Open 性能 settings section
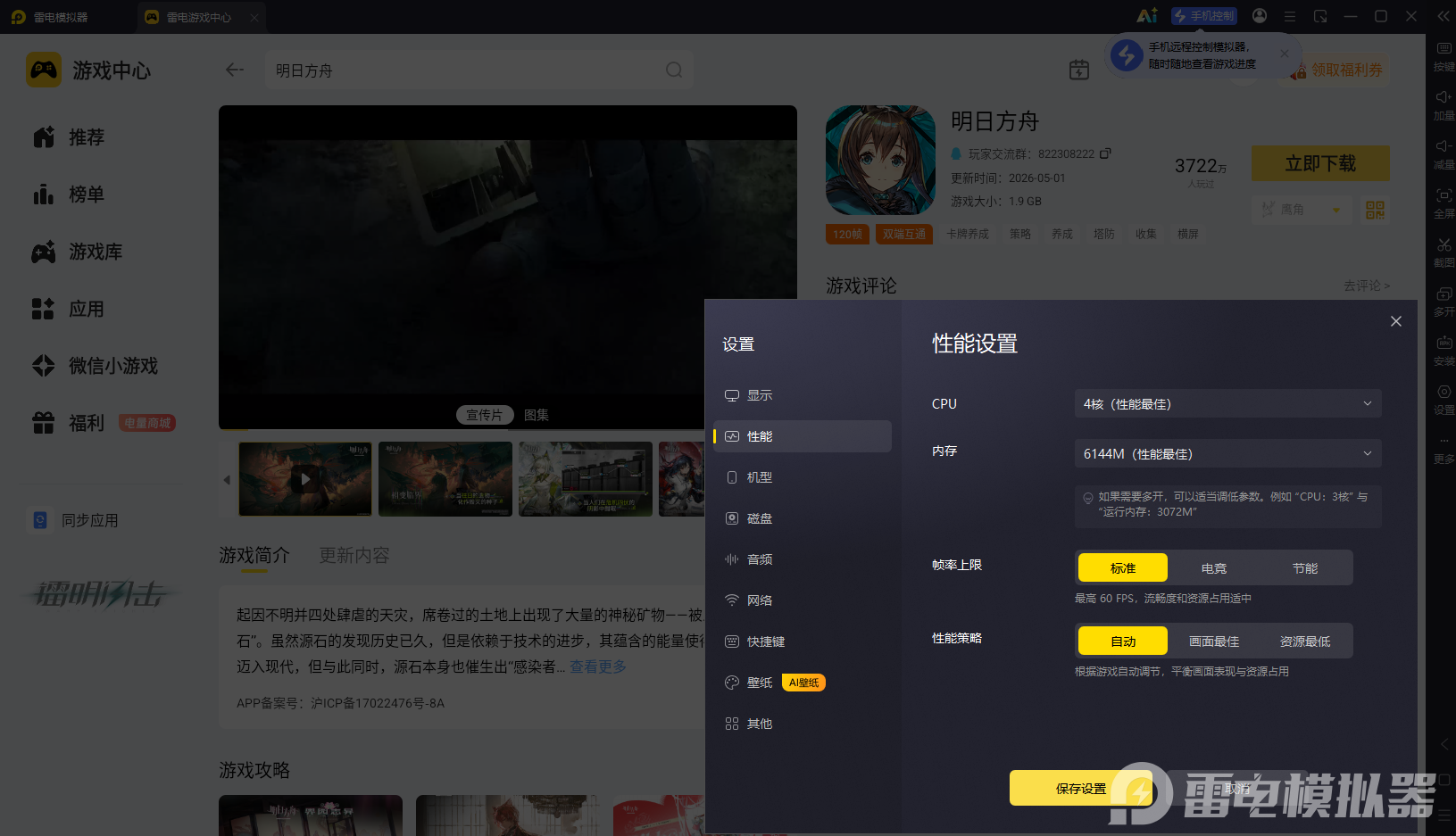 803,436
